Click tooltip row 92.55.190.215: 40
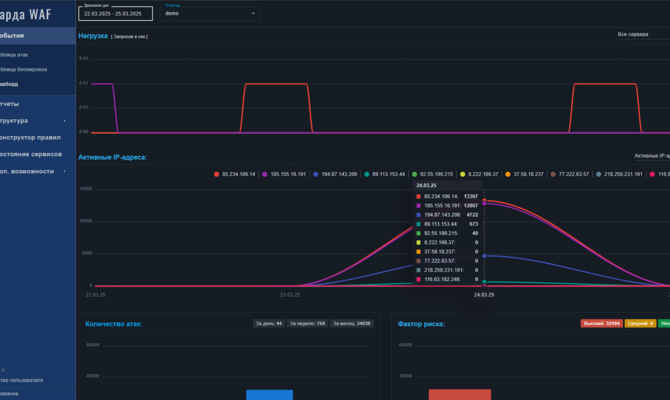 click(x=447, y=233)
